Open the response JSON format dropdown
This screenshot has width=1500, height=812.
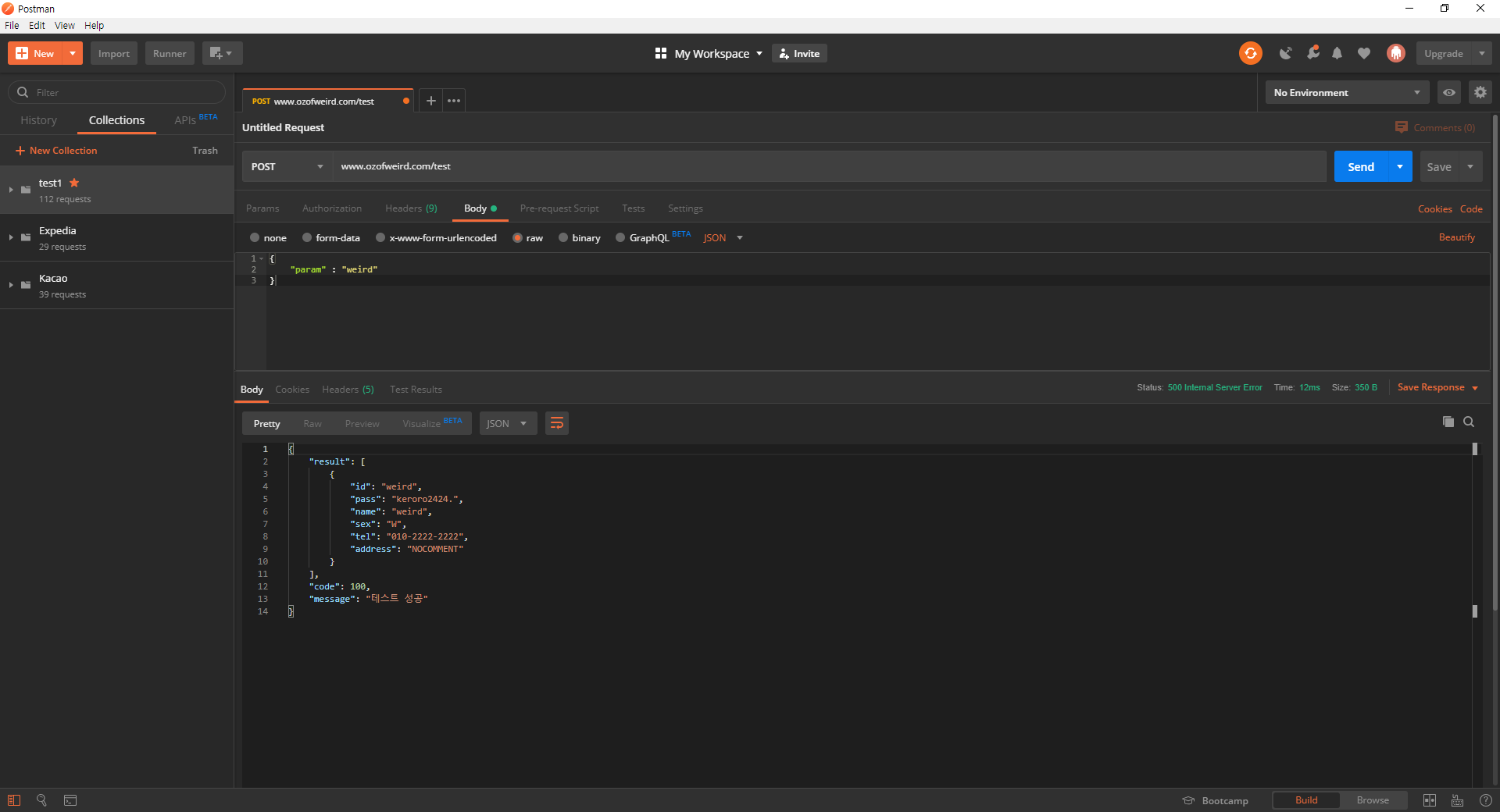[508, 423]
